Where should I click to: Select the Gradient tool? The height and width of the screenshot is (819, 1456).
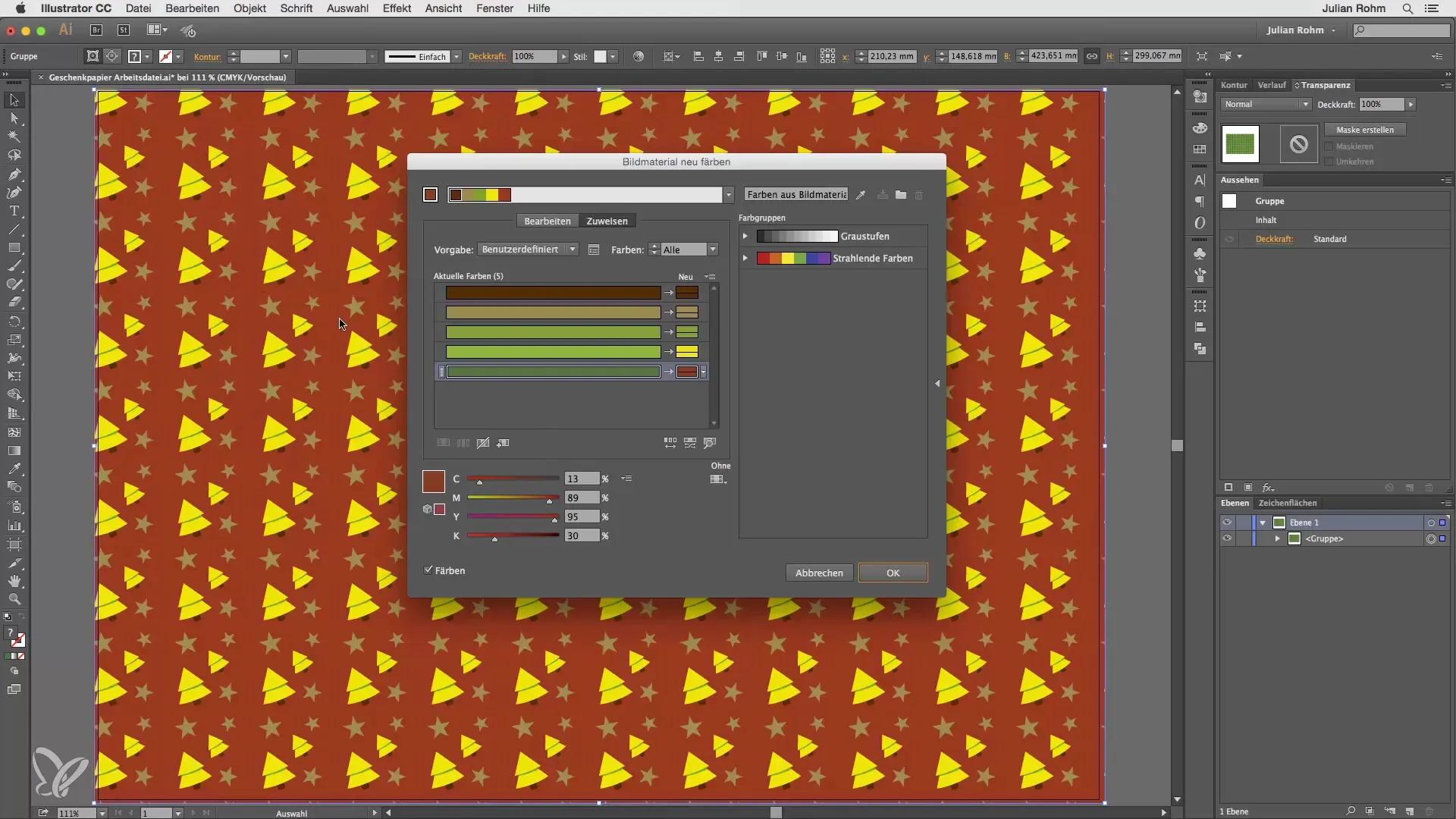click(x=14, y=450)
